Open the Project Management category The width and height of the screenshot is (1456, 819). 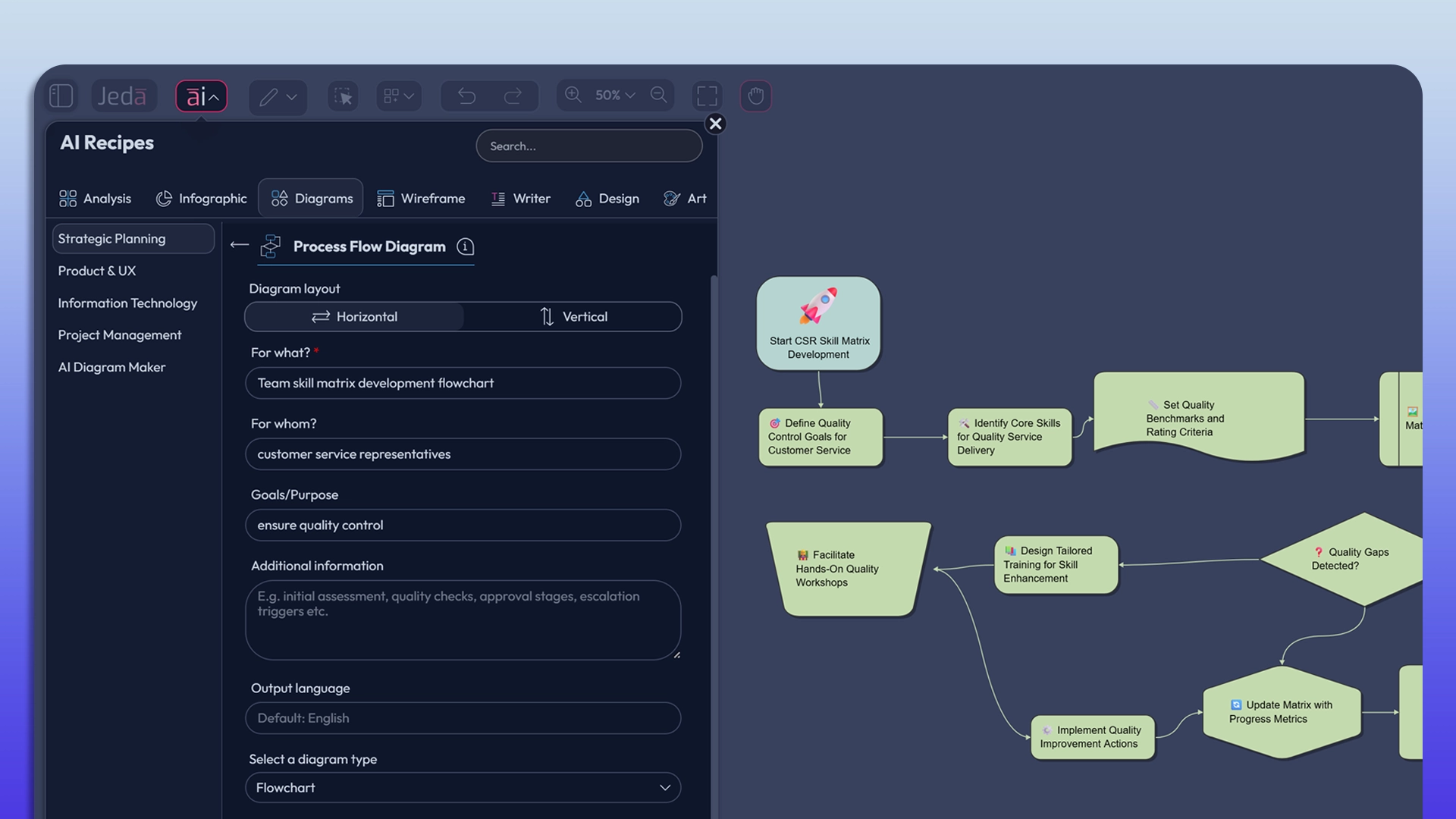(x=120, y=335)
